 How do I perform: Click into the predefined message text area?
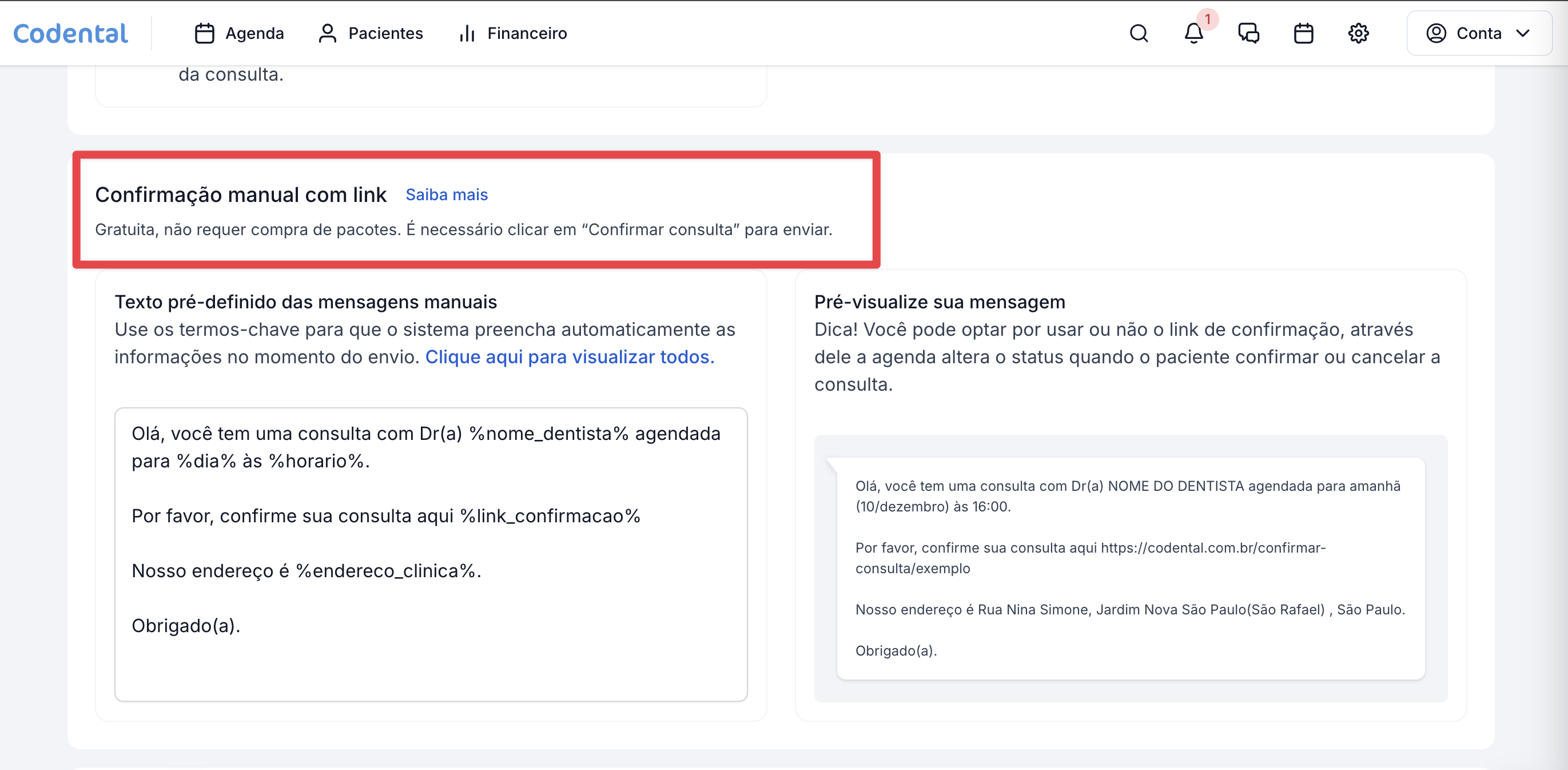click(x=431, y=554)
